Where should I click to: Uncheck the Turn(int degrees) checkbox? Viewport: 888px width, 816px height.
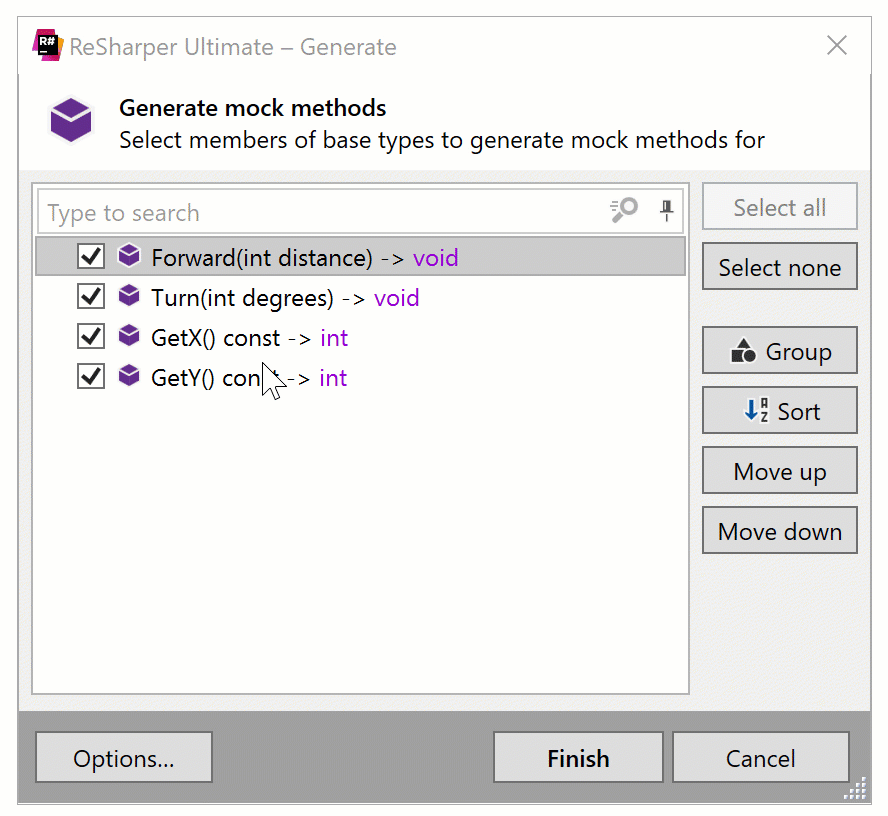(x=91, y=297)
